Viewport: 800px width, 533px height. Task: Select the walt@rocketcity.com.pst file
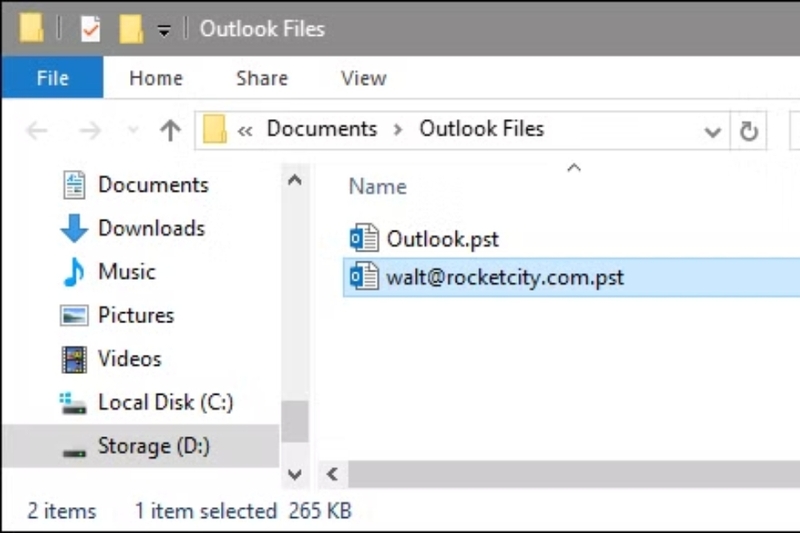(505, 277)
